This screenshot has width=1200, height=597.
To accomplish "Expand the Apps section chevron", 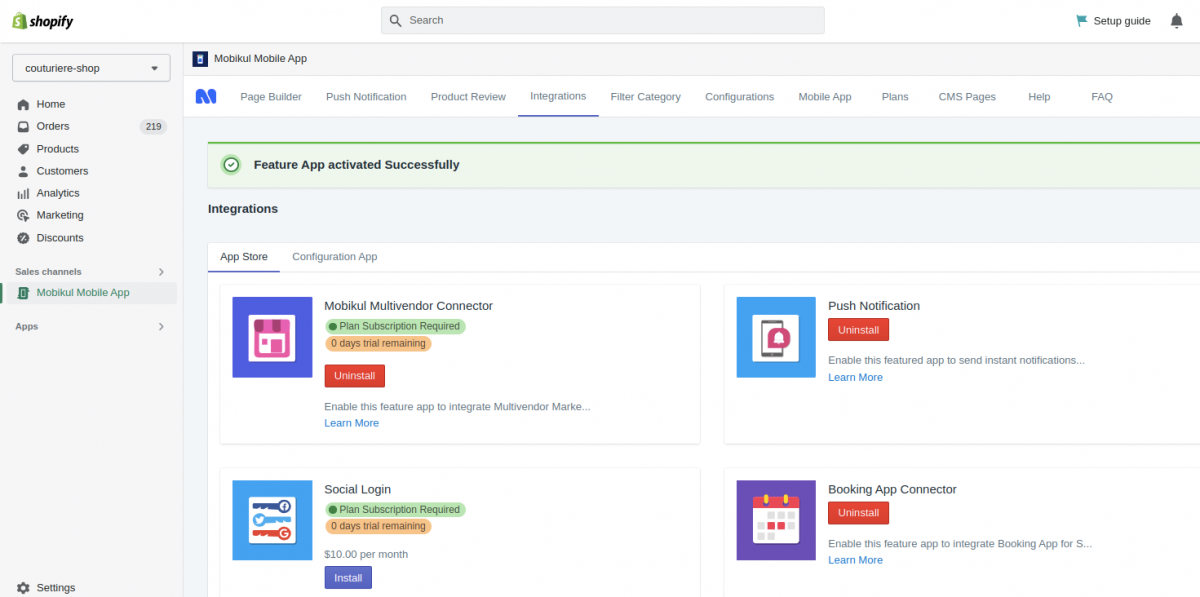I will tap(162, 327).
